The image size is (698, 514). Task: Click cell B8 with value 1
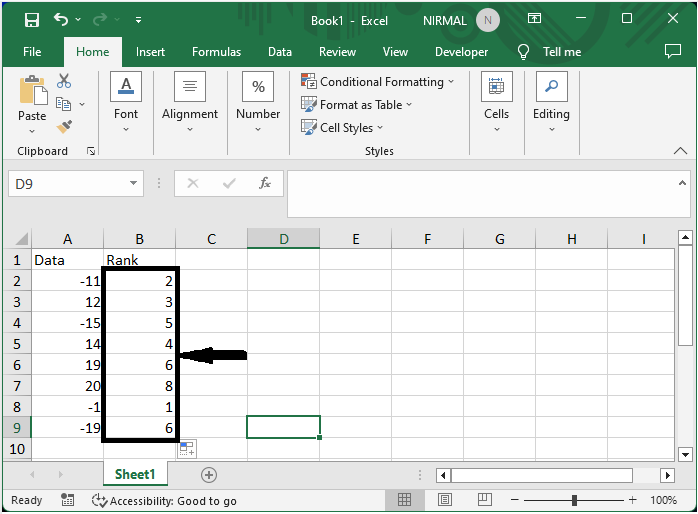pos(139,407)
